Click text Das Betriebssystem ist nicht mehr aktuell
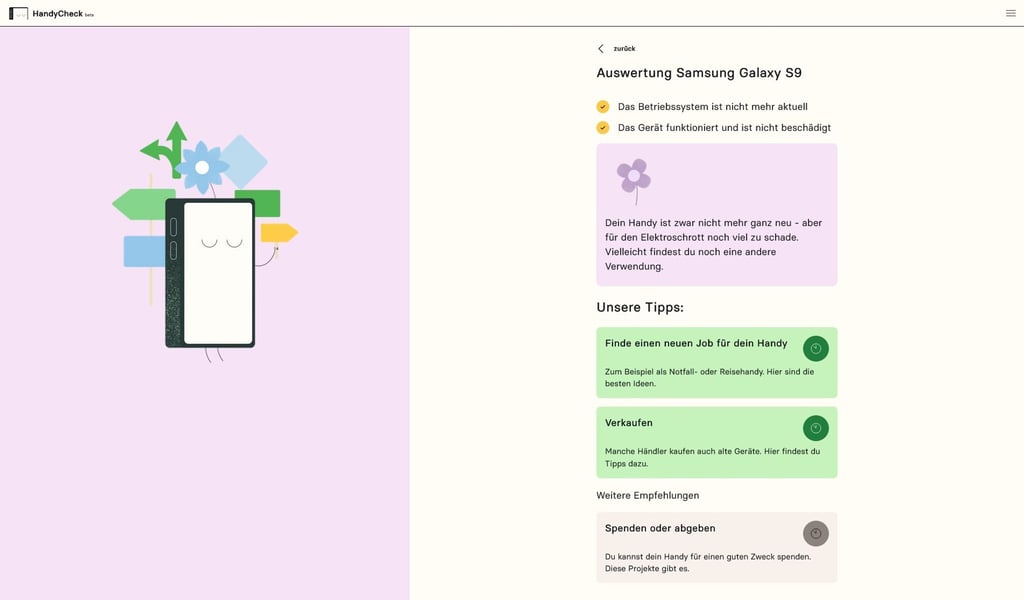The image size is (1024, 600). 712,106
